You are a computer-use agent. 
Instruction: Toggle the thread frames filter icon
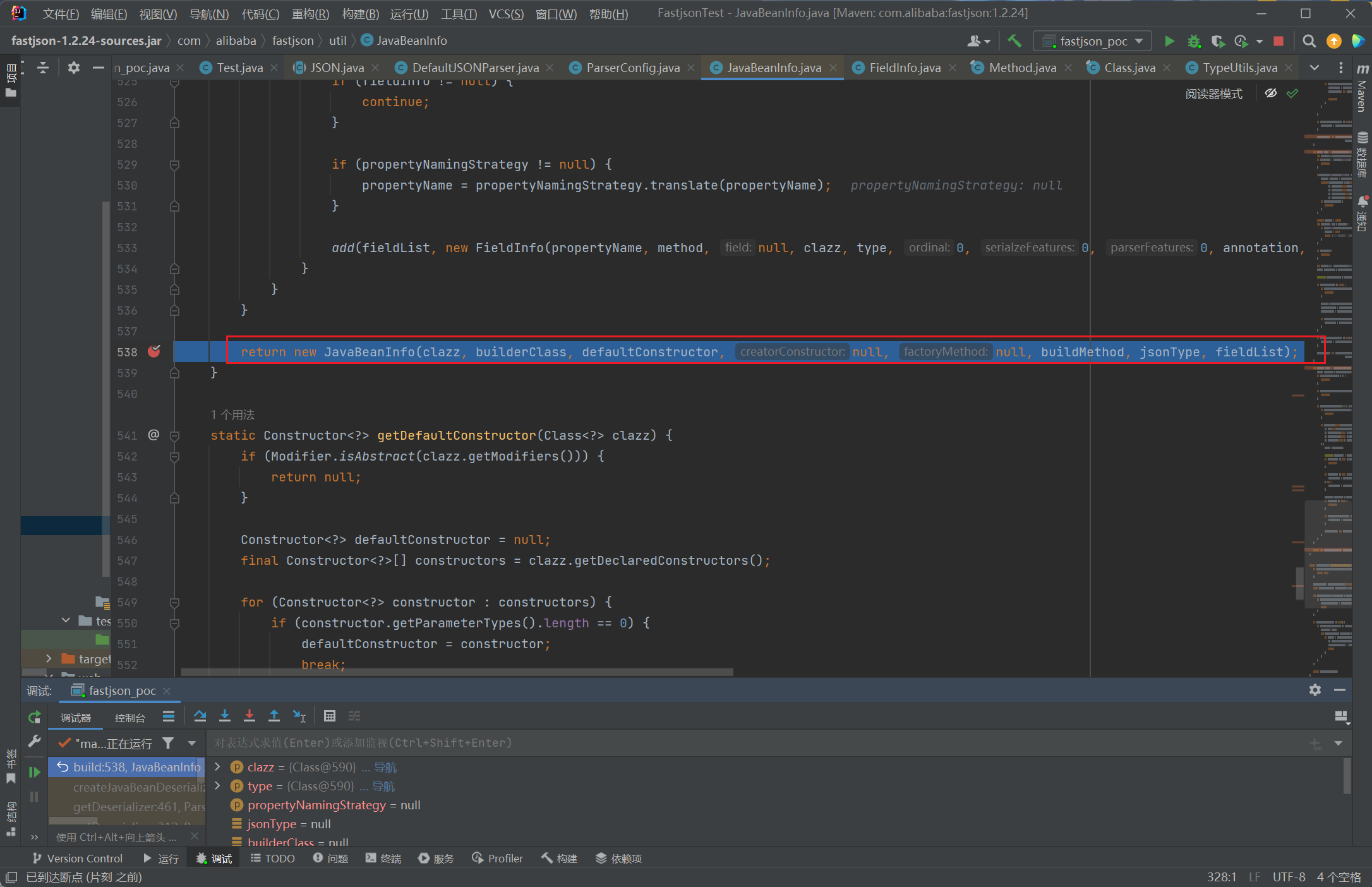[x=168, y=743]
